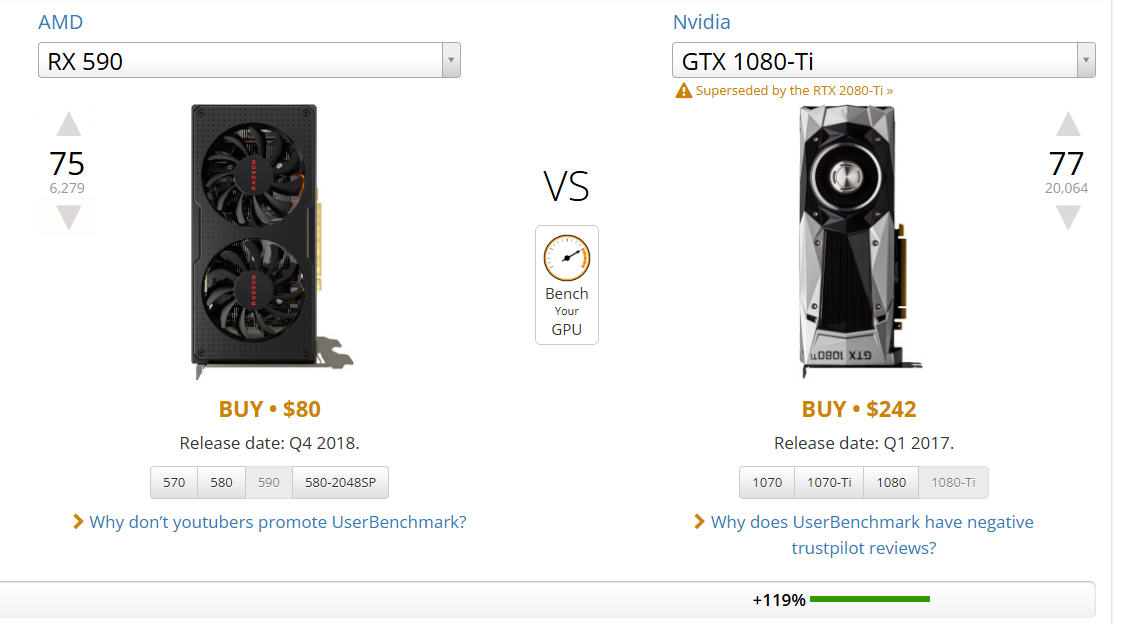Switch to the 1070-Ti model tab
The height and width of the screenshot is (623, 1132).
click(829, 482)
